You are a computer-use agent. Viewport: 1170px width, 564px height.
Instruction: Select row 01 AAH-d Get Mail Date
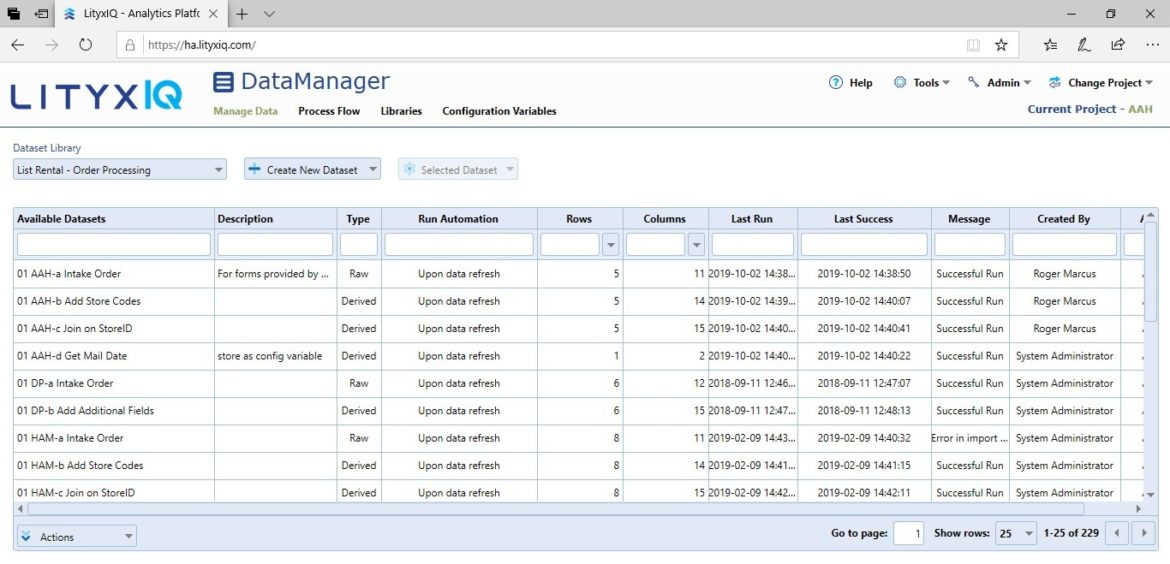pyautogui.click(x=579, y=356)
